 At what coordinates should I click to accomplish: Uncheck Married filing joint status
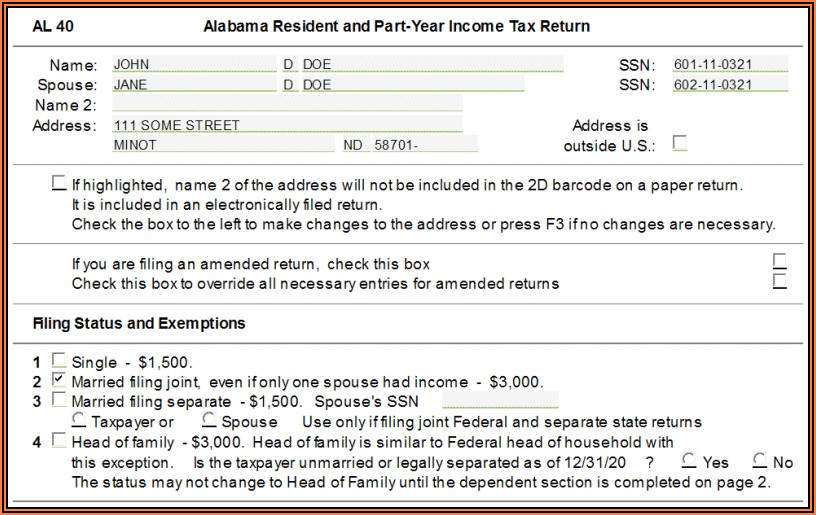pos(59,381)
